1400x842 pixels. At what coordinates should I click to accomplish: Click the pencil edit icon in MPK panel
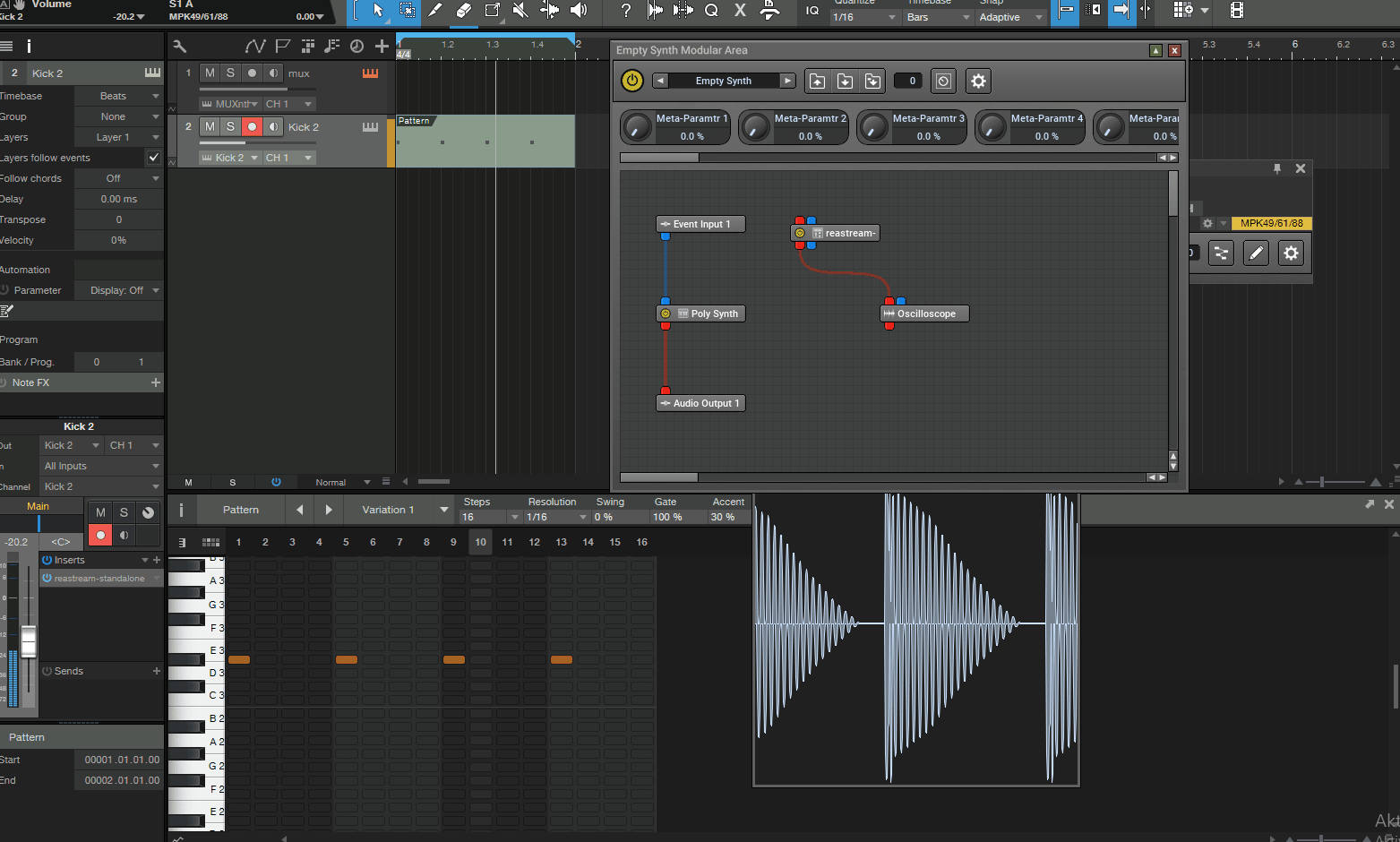1257,253
